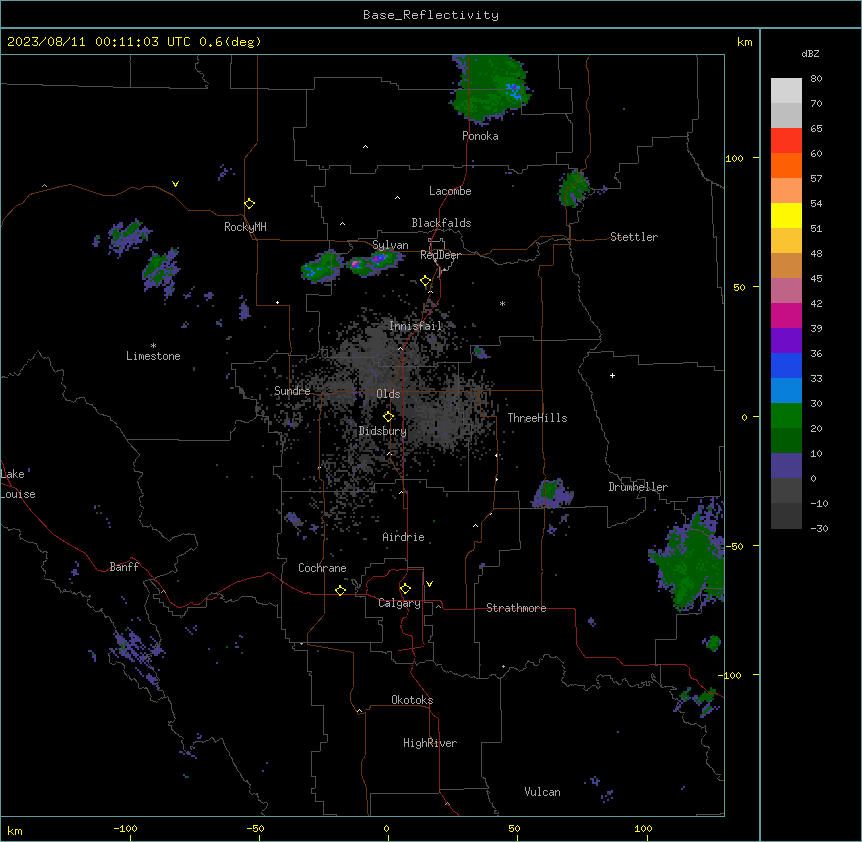
Task: Click the yellow V marker northwest of RockyMH
Action: coord(175,184)
